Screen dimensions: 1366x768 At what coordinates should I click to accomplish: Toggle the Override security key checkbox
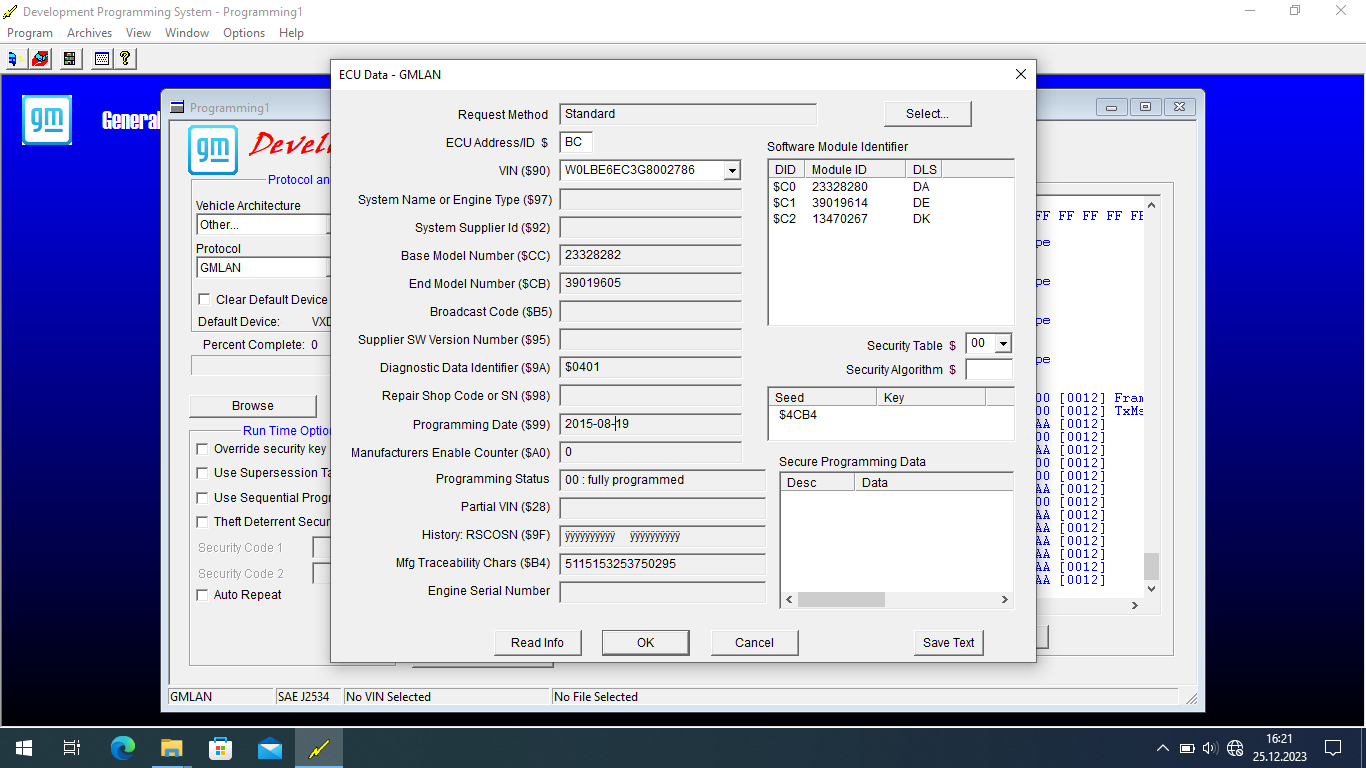click(203, 449)
